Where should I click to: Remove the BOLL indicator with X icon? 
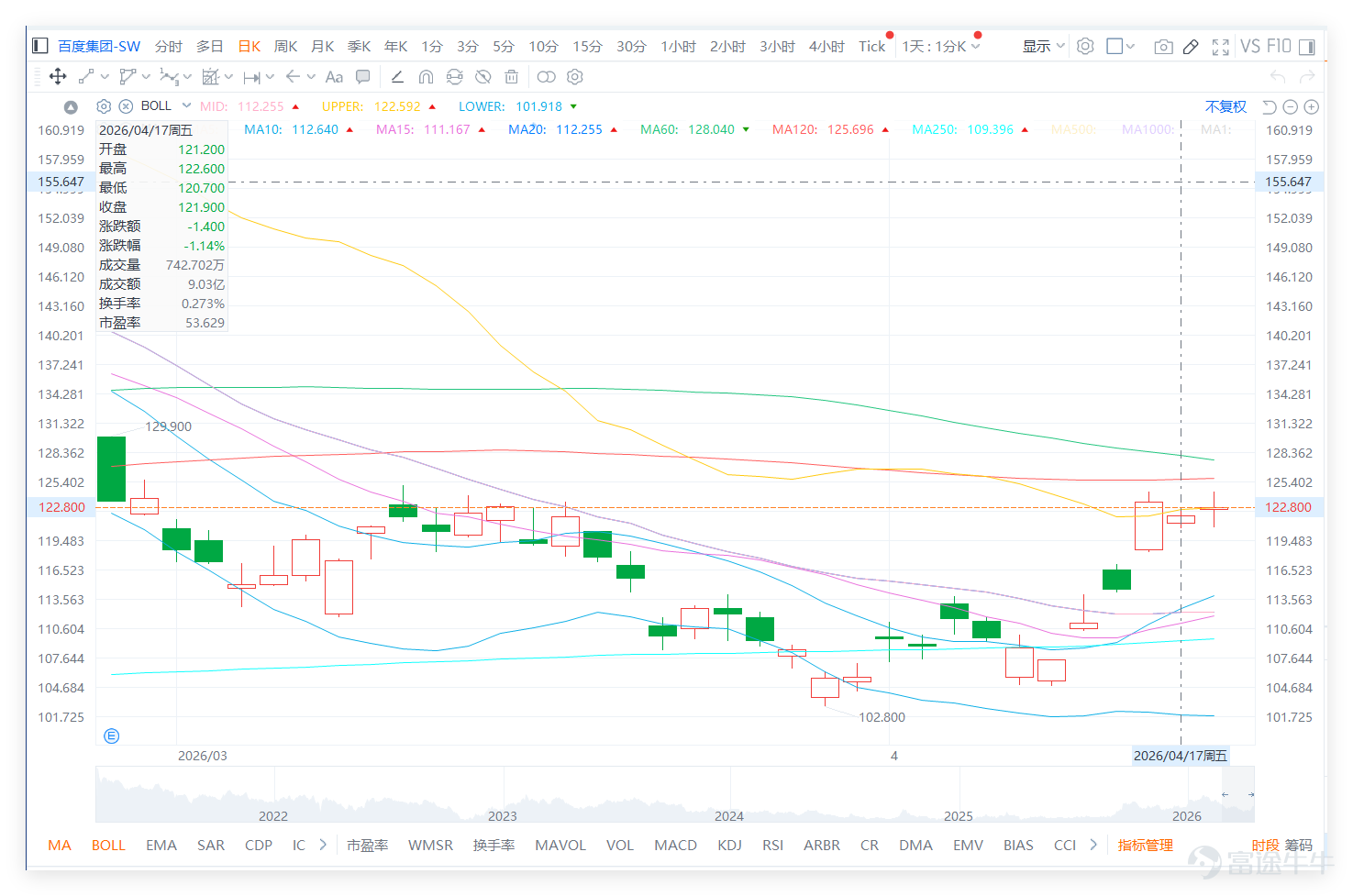(126, 106)
